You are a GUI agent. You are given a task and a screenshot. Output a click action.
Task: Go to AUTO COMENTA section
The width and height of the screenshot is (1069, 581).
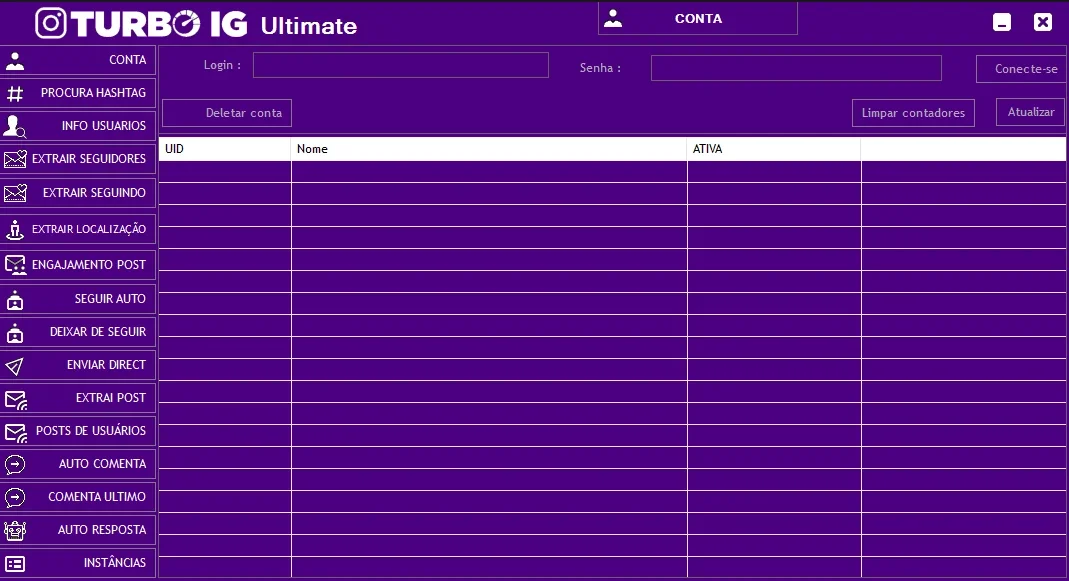click(x=78, y=464)
